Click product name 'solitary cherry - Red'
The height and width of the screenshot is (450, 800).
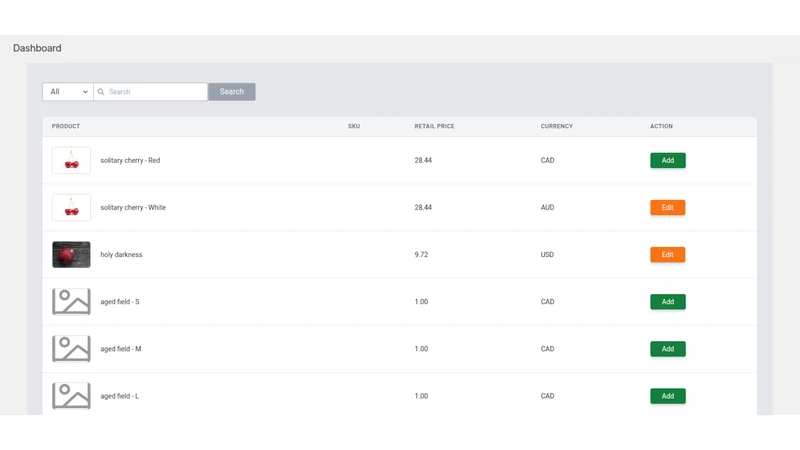[130, 160]
